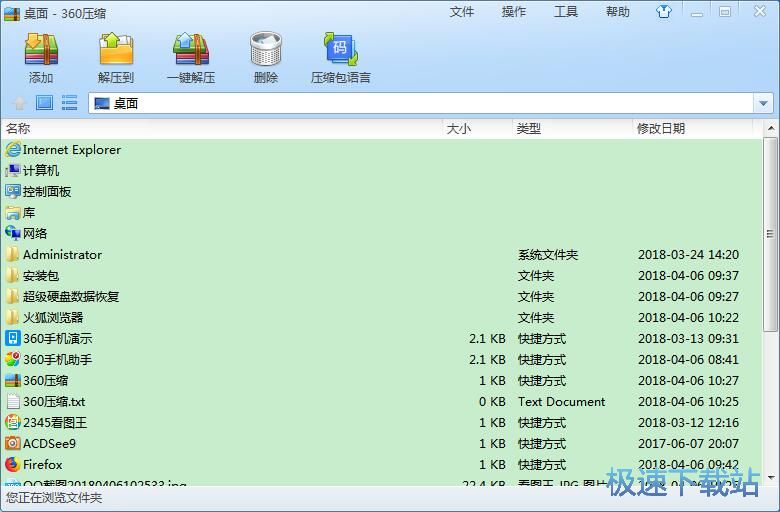
Task: Switch to detailed list view
Action: point(69,103)
